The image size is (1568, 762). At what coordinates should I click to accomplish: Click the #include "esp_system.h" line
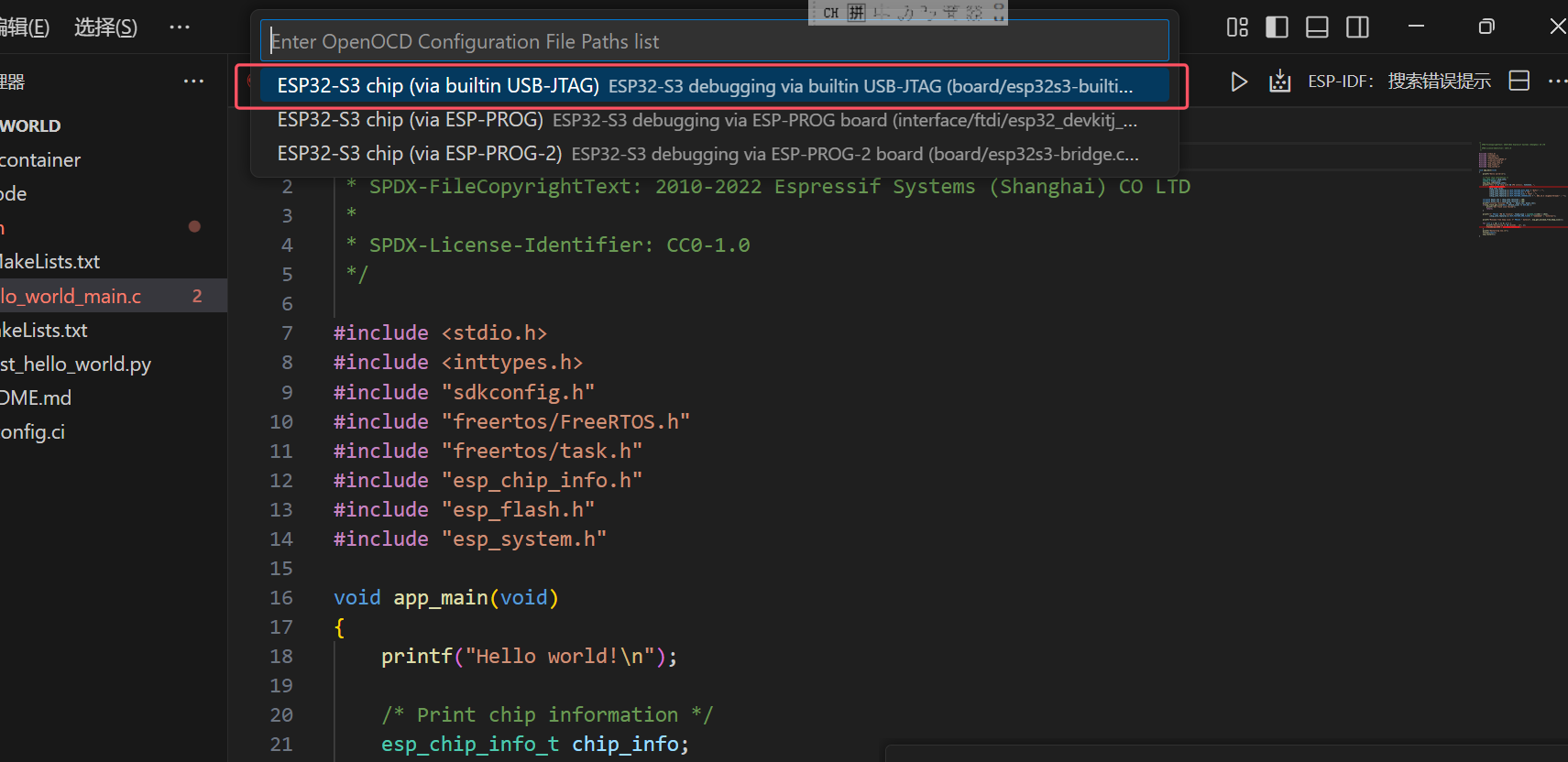470,539
